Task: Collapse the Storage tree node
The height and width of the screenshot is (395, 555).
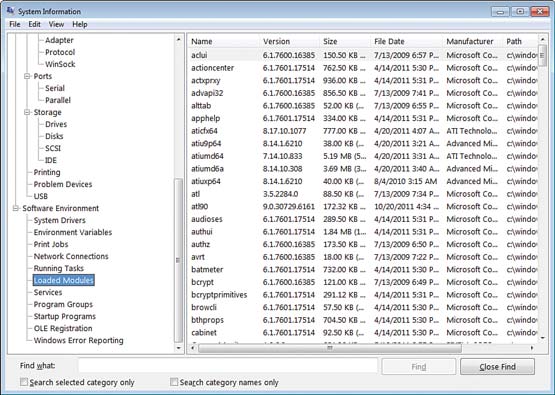Action: pyautogui.click(x=27, y=112)
